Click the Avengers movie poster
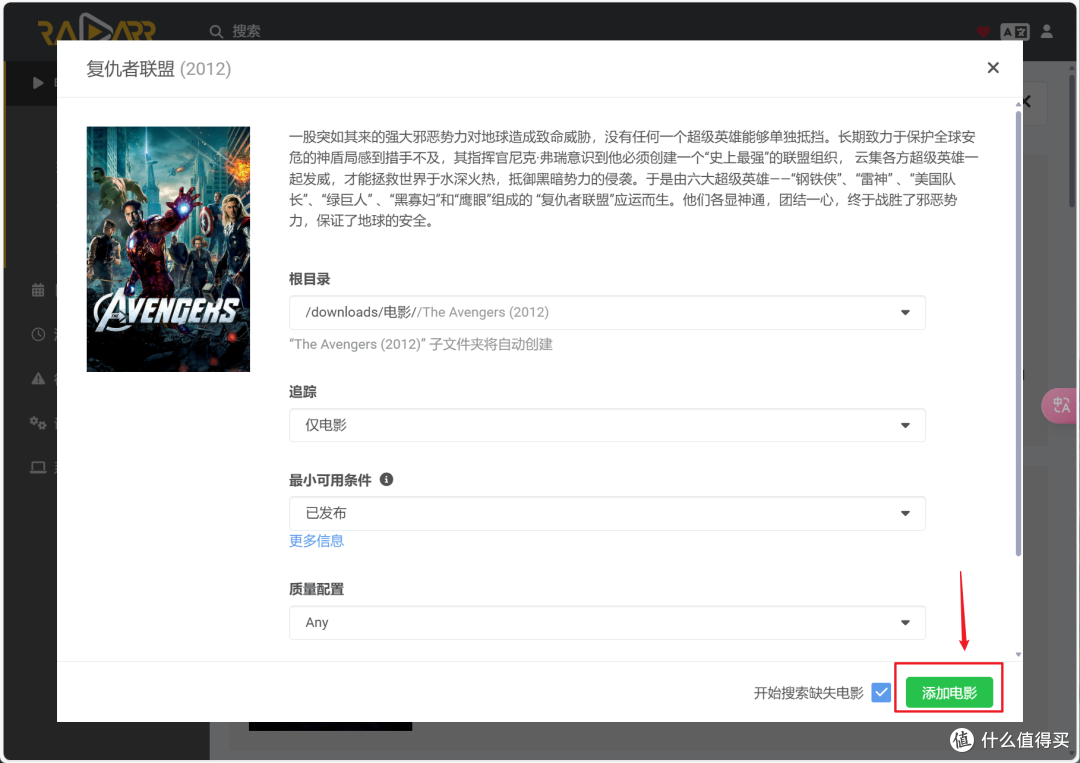 (x=168, y=249)
